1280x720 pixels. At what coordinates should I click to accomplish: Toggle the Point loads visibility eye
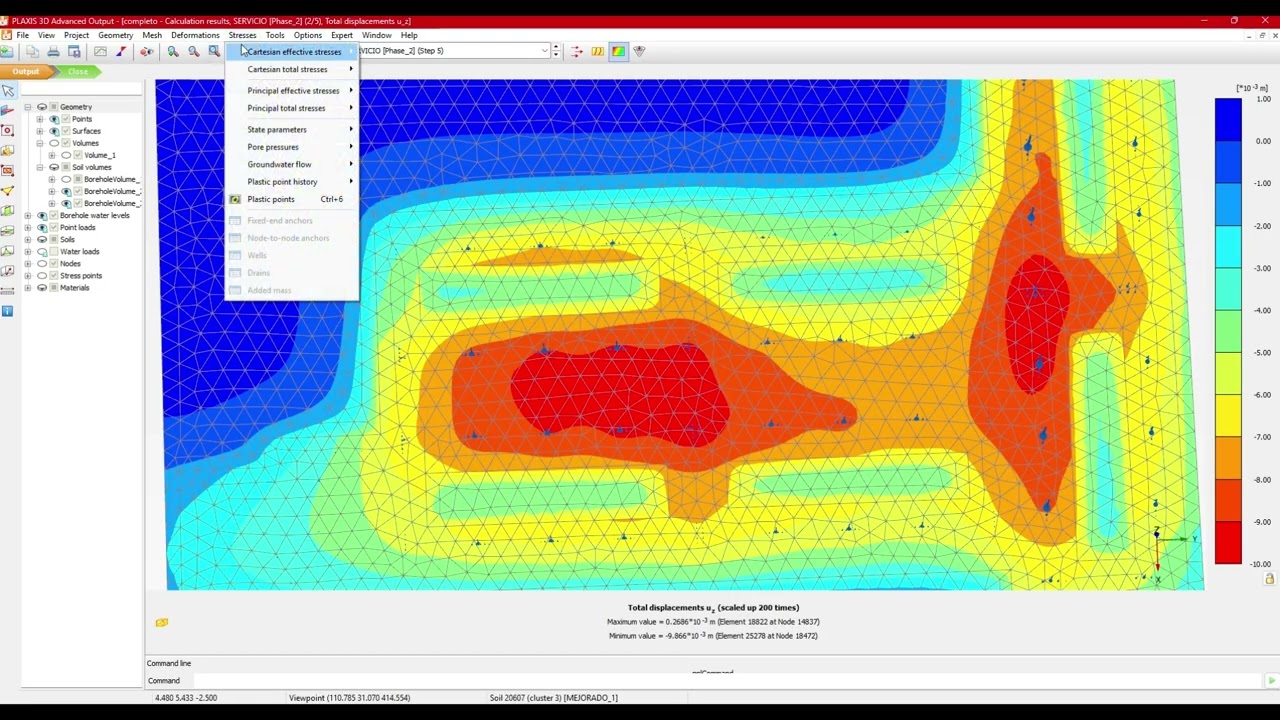coord(42,227)
